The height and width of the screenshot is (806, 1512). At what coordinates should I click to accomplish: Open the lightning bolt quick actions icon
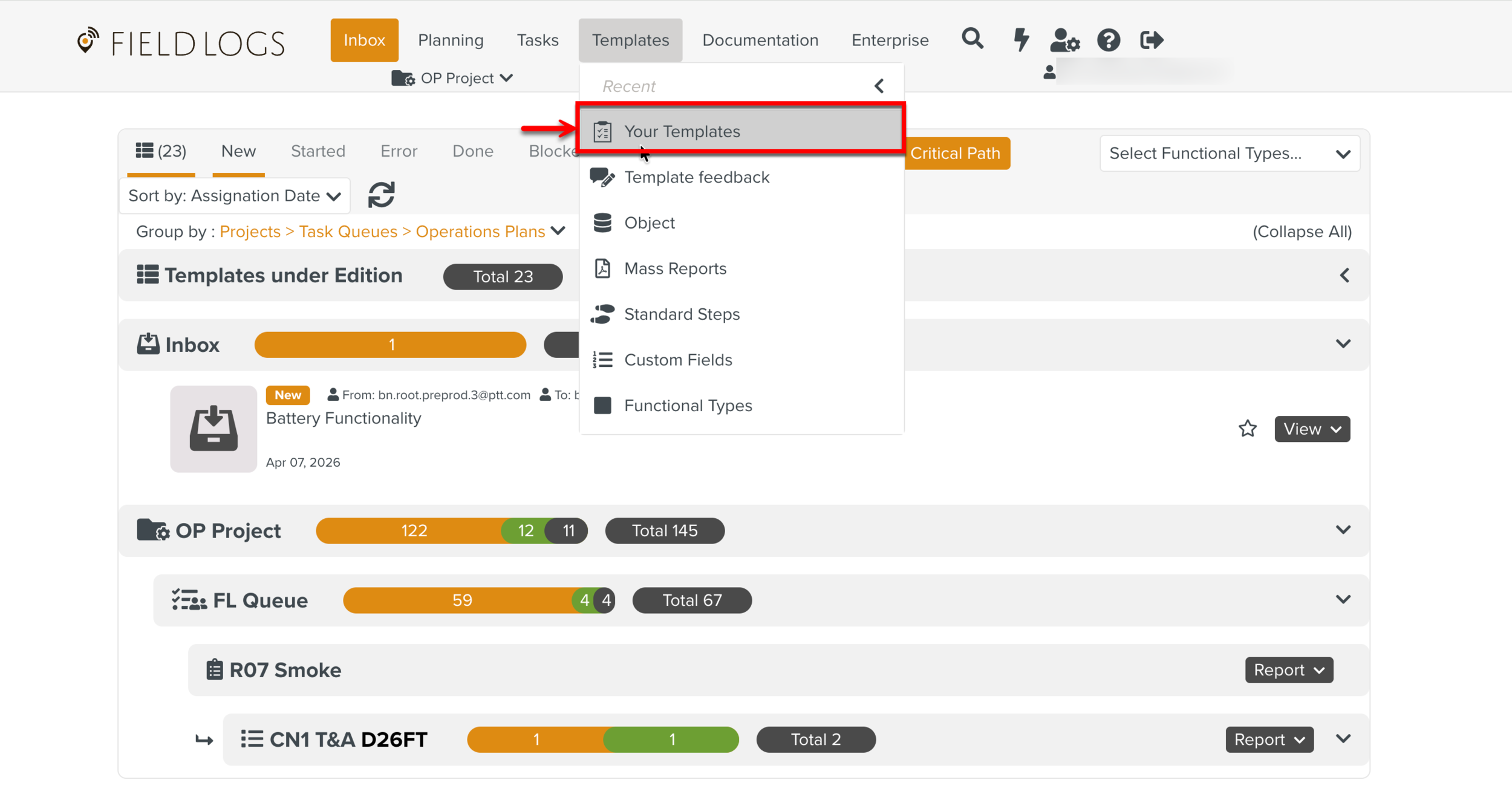click(1021, 40)
